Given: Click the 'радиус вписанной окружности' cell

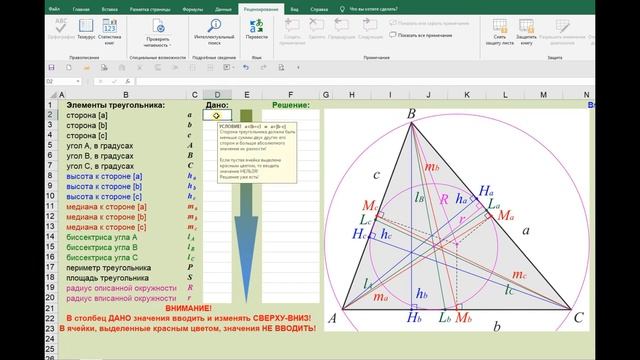Looking at the screenshot, I should [x=121, y=298].
